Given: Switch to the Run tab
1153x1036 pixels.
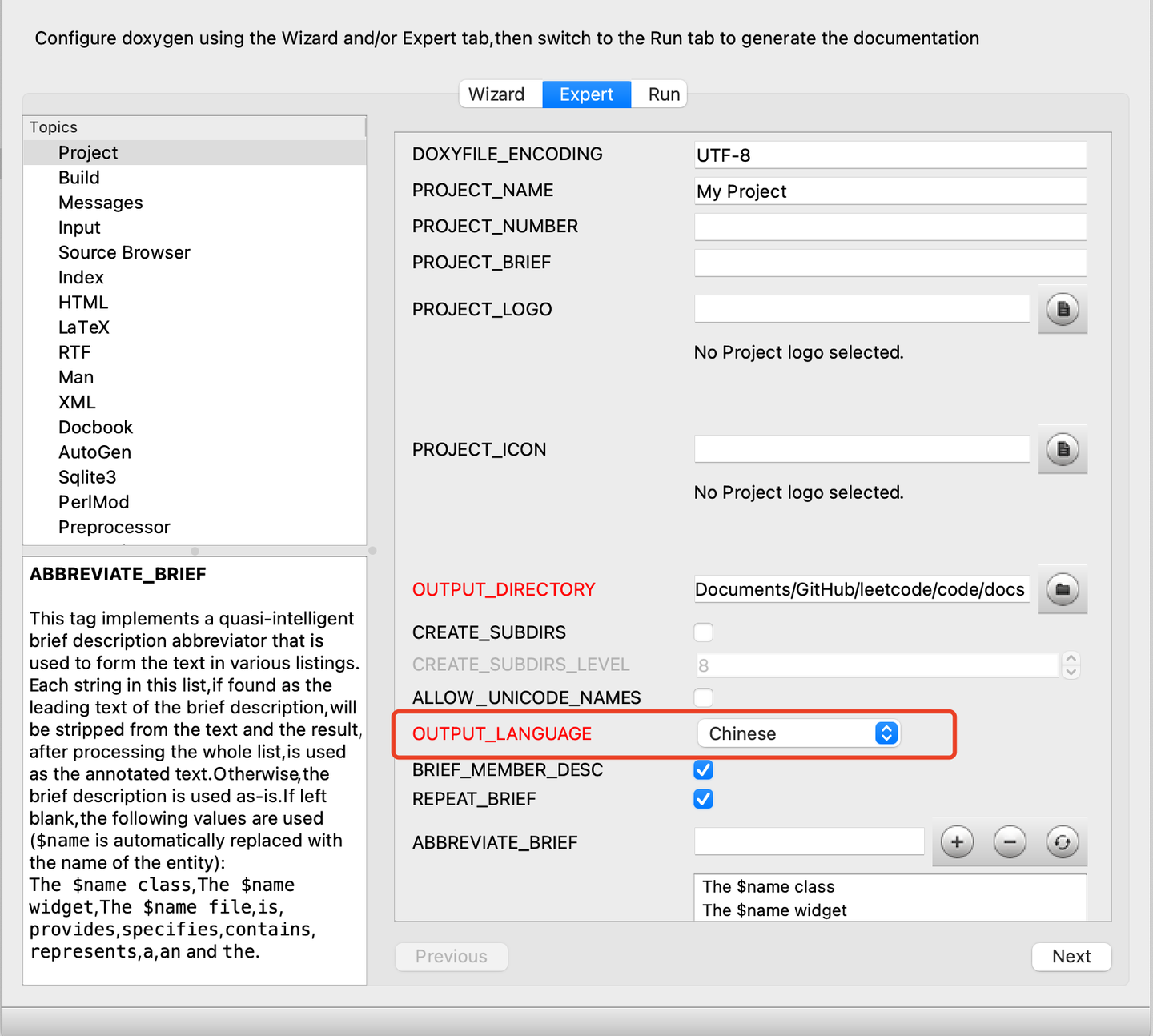Looking at the screenshot, I should coord(664,94).
